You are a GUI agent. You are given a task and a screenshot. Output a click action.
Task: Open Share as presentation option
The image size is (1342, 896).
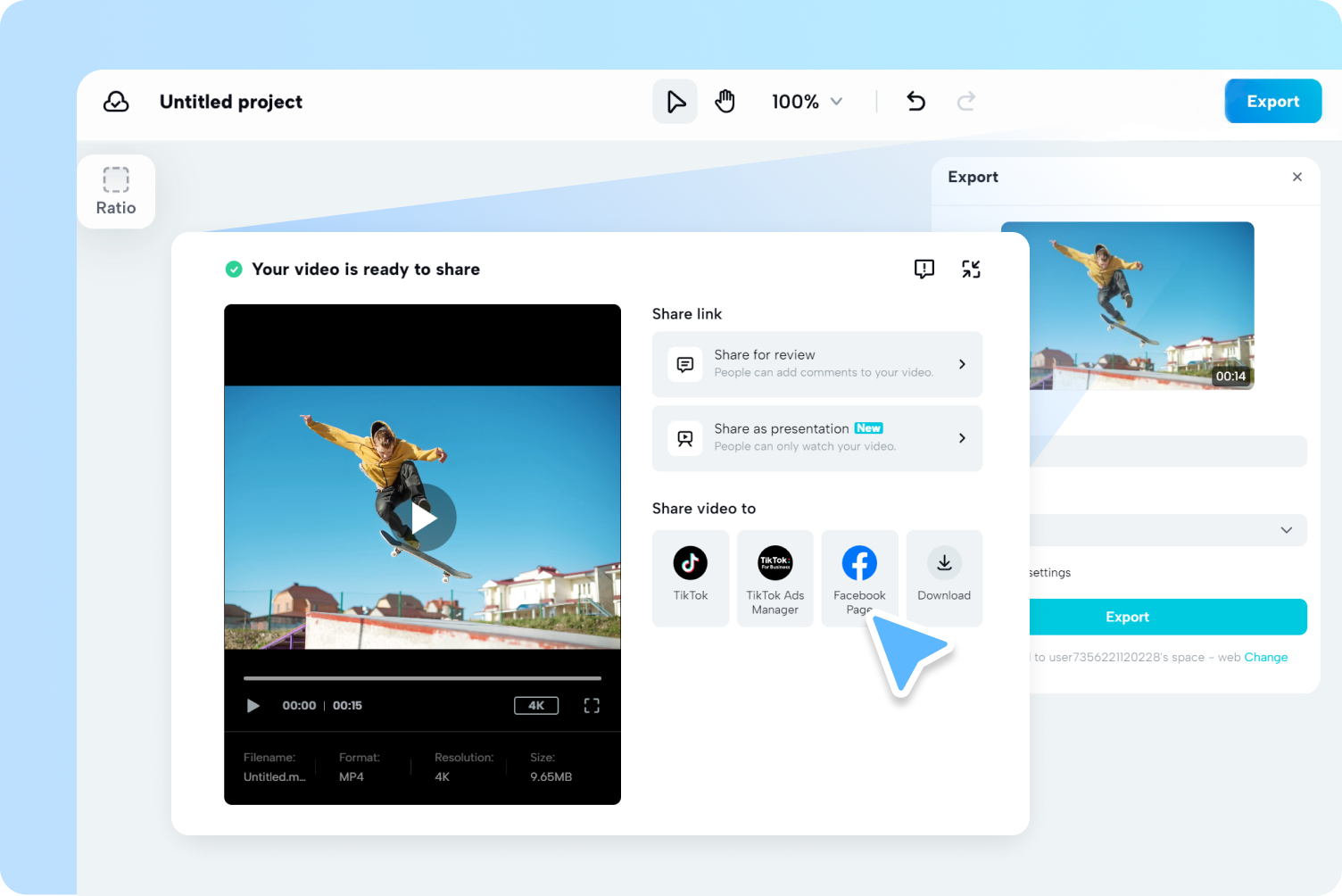817,438
